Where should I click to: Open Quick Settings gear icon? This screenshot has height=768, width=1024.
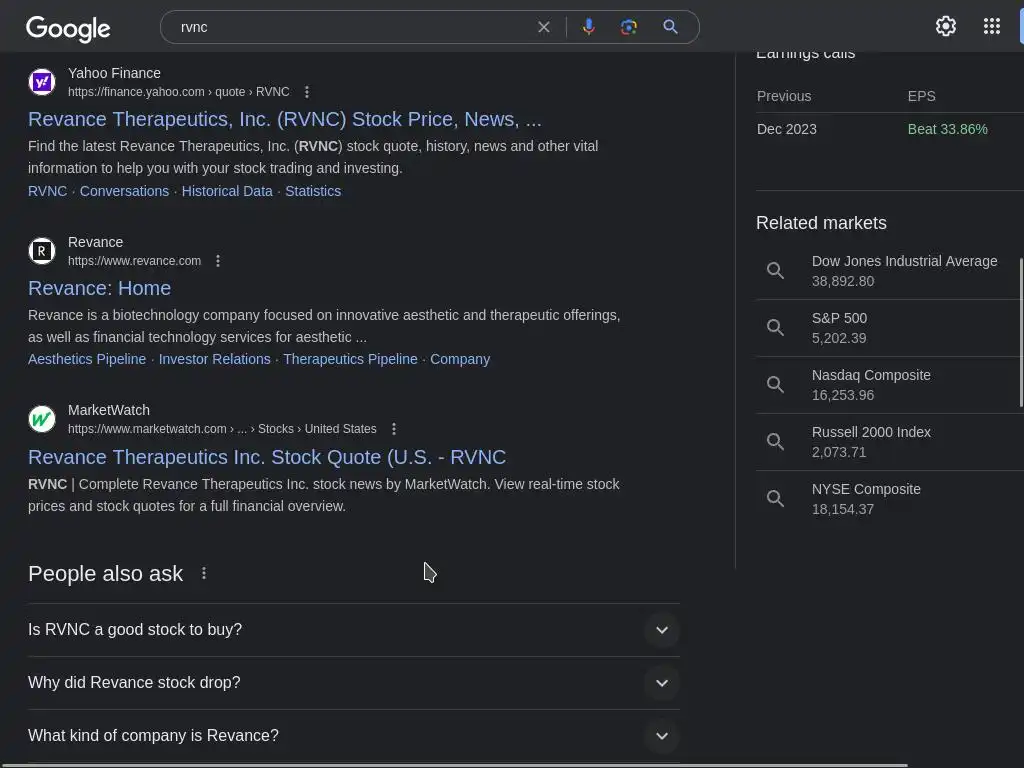(945, 26)
